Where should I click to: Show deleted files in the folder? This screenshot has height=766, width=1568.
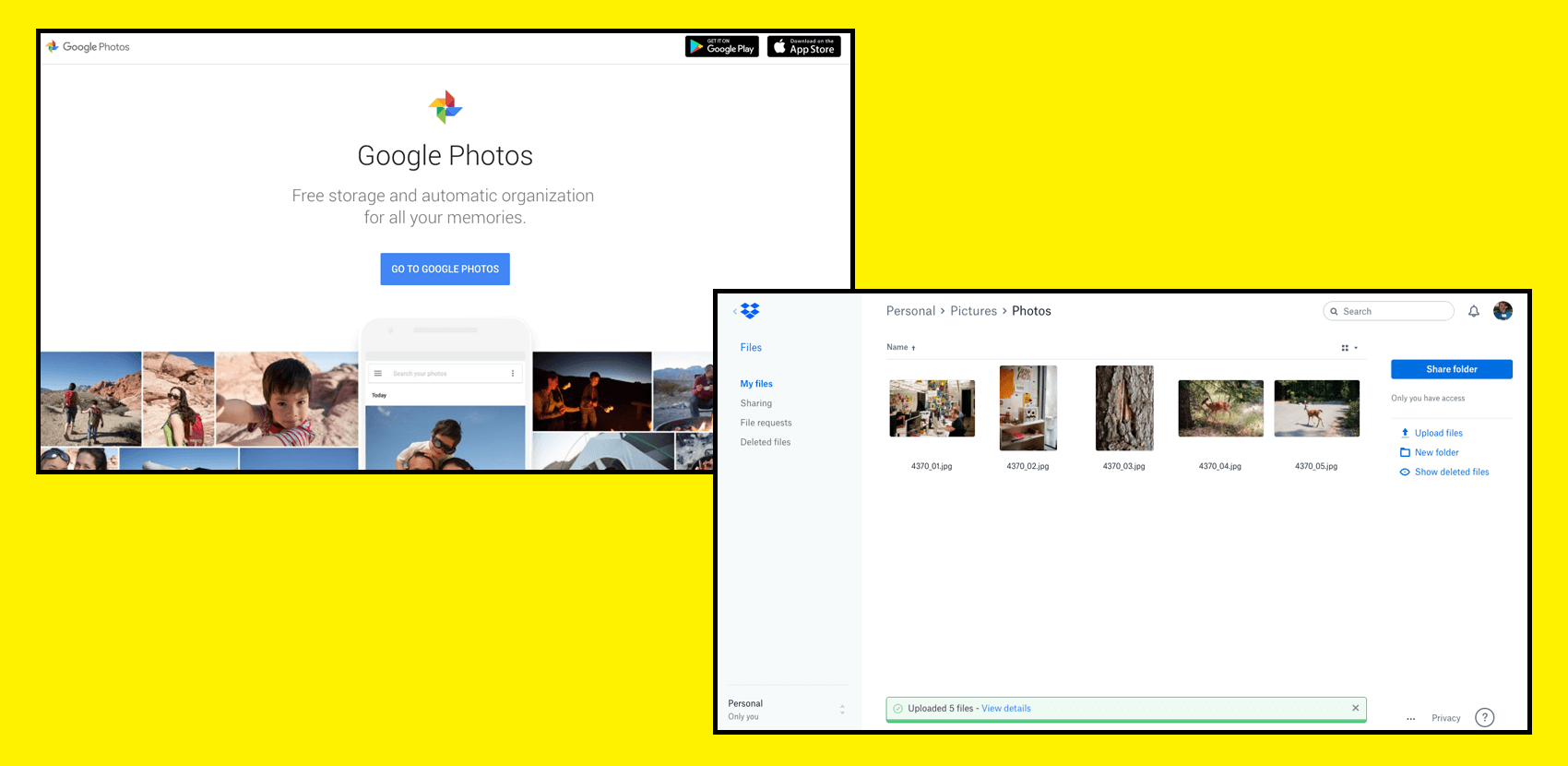[x=1451, y=472]
